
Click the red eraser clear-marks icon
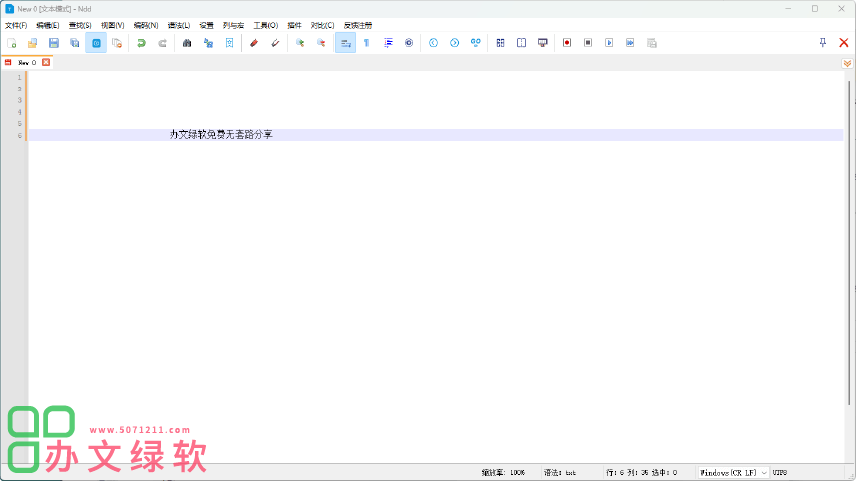point(254,43)
